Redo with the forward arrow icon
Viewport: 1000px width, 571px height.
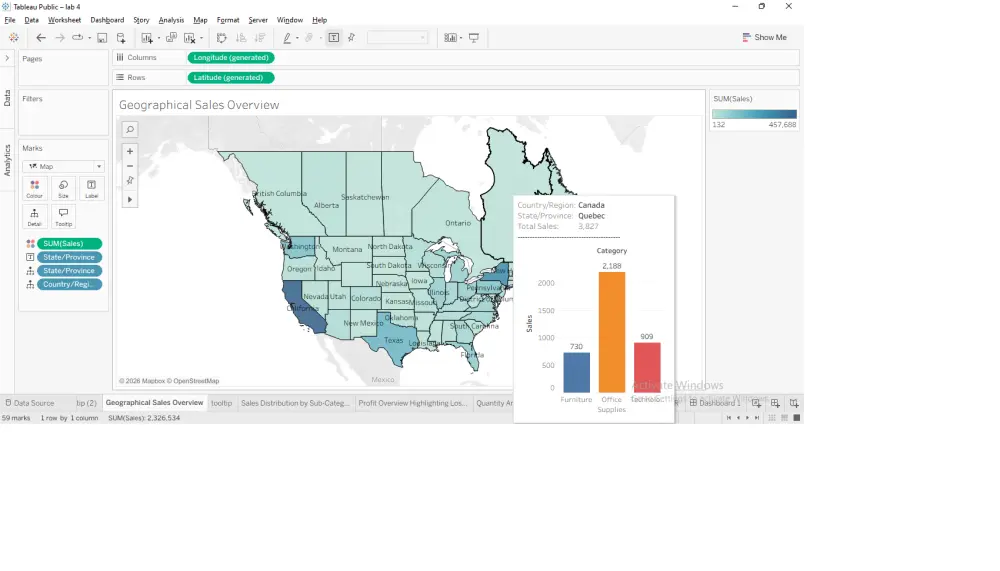(59, 38)
